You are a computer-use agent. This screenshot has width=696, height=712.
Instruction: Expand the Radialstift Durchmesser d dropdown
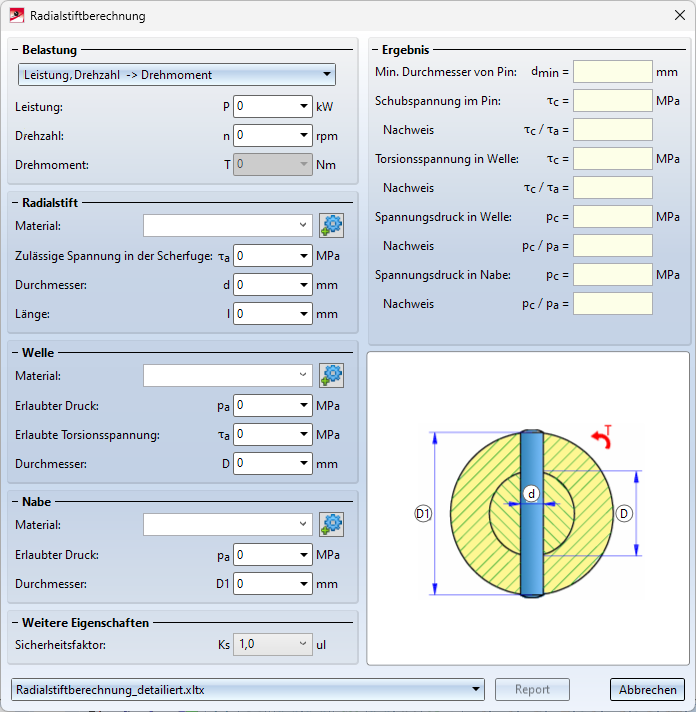(303, 285)
